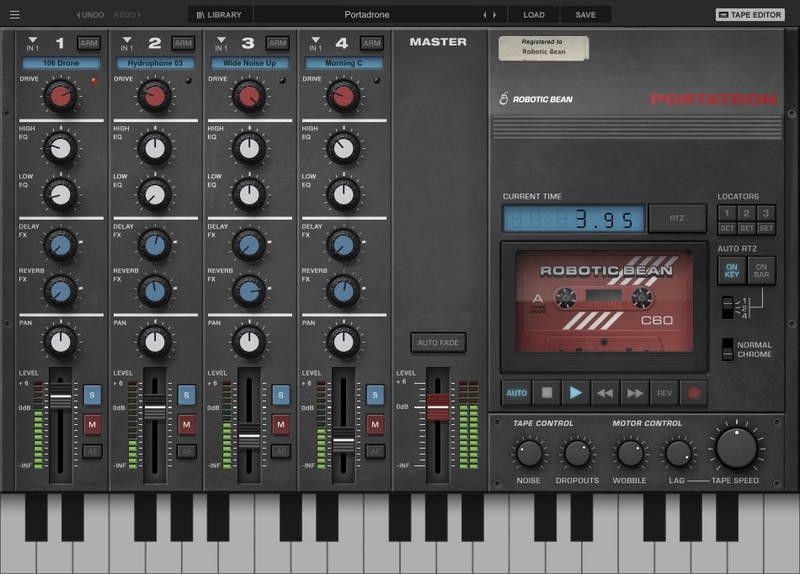The image size is (800, 574).
Task: Click the Undo arrow
Action: pyautogui.click(x=90, y=15)
